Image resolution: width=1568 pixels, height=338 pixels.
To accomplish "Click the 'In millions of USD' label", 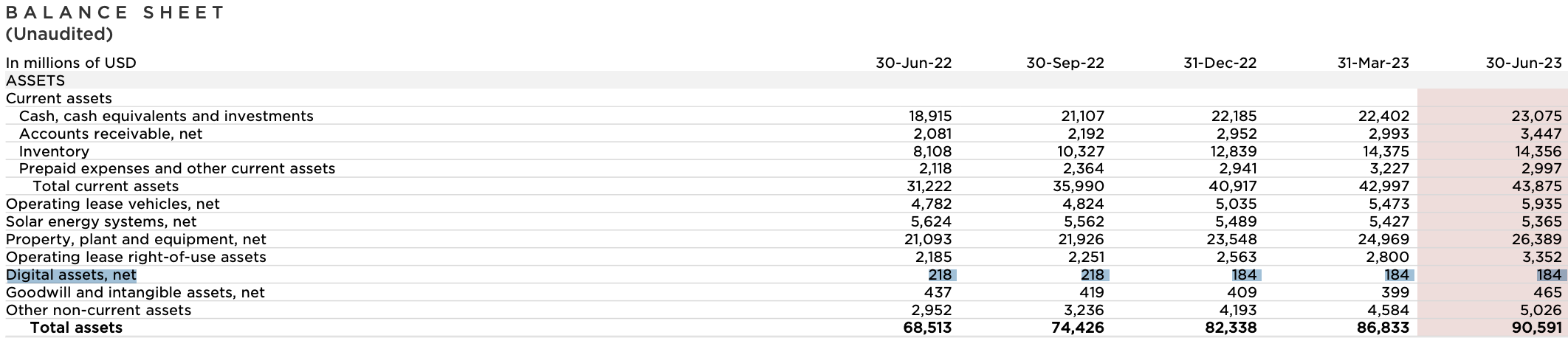I will click(71, 63).
